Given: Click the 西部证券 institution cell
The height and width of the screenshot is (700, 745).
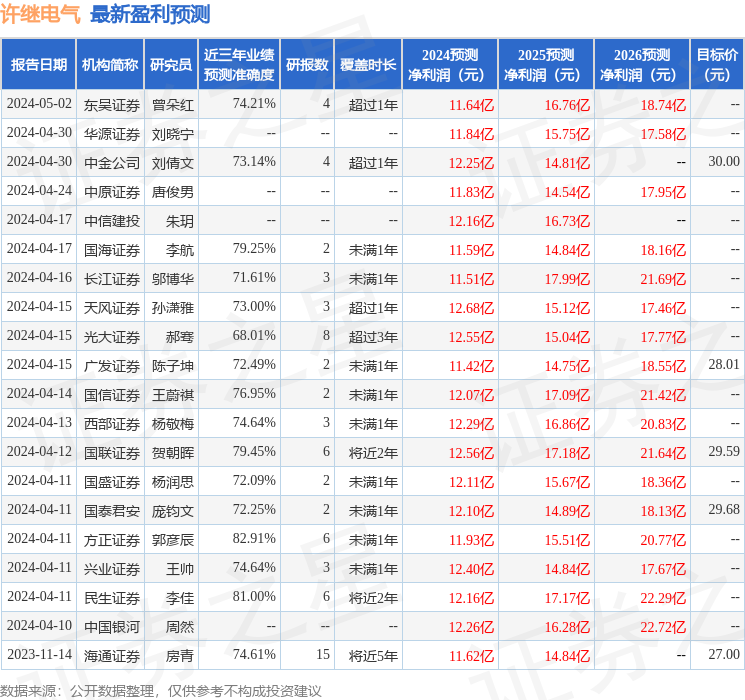Looking at the screenshot, I should [x=112, y=424].
